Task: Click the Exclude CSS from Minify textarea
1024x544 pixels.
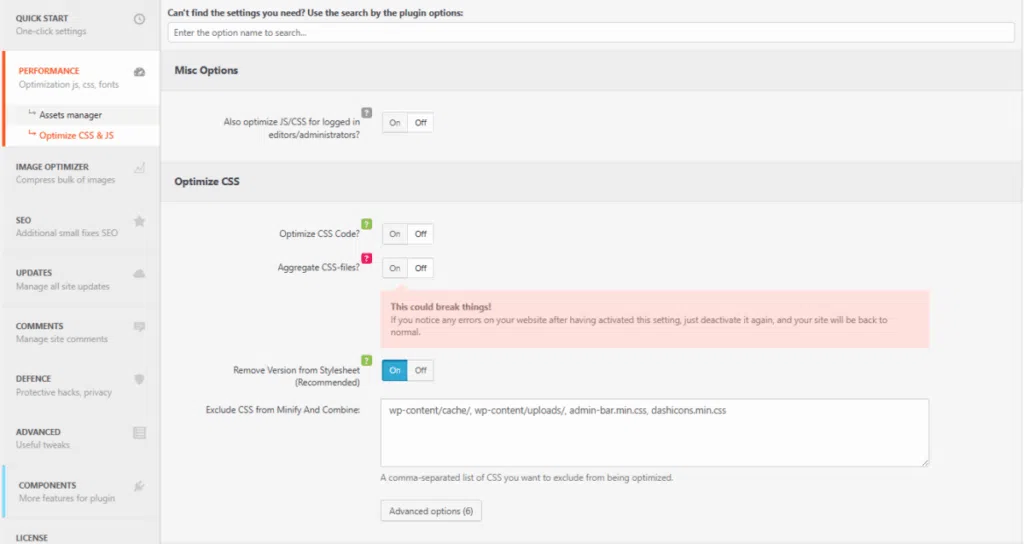Action: pos(654,432)
